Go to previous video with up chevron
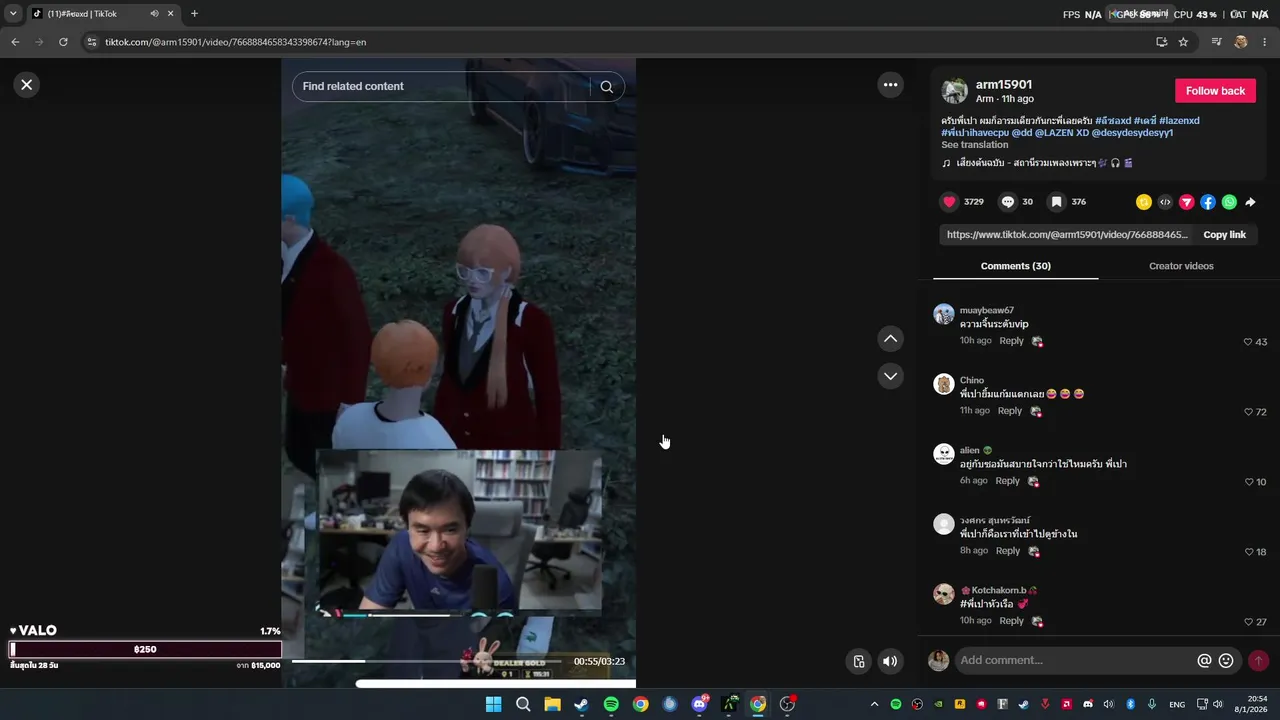The image size is (1280, 720). point(890,339)
